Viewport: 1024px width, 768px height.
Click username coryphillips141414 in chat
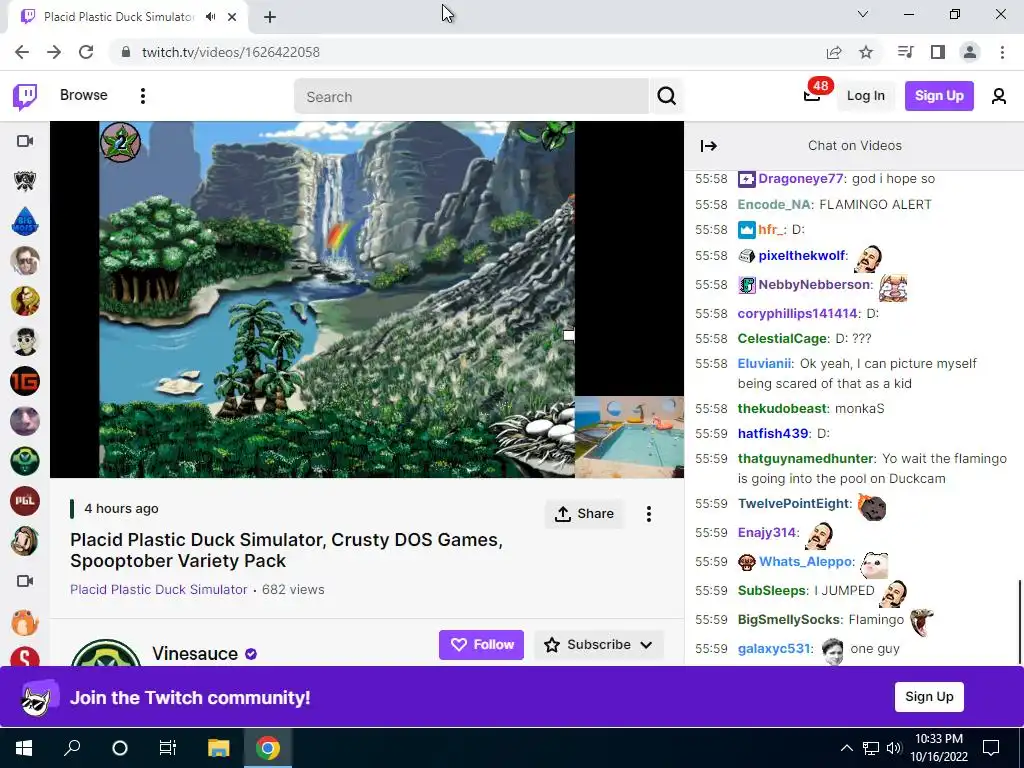(797, 313)
